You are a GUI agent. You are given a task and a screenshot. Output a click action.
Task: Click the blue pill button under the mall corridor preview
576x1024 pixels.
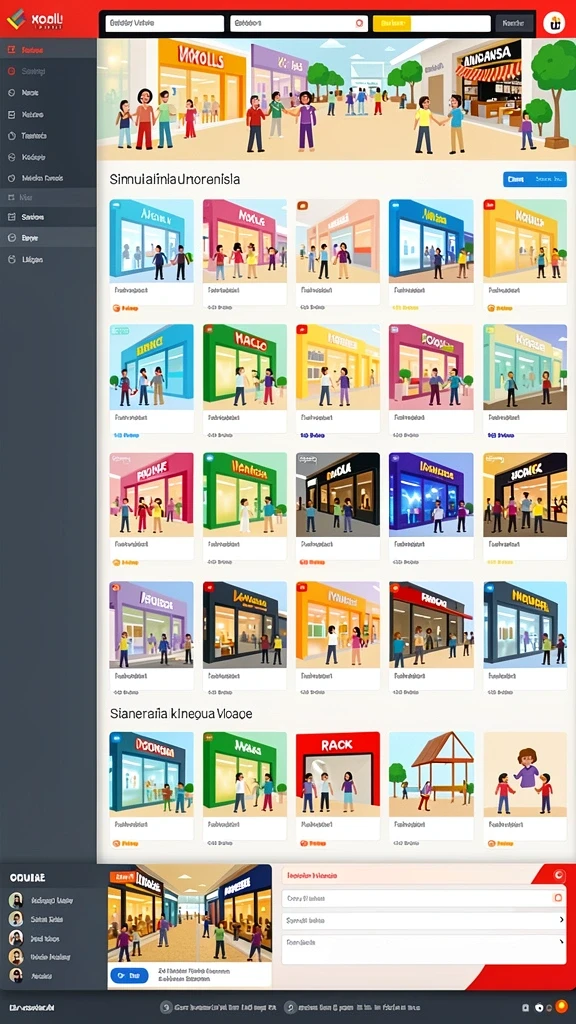click(x=129, y=976)
